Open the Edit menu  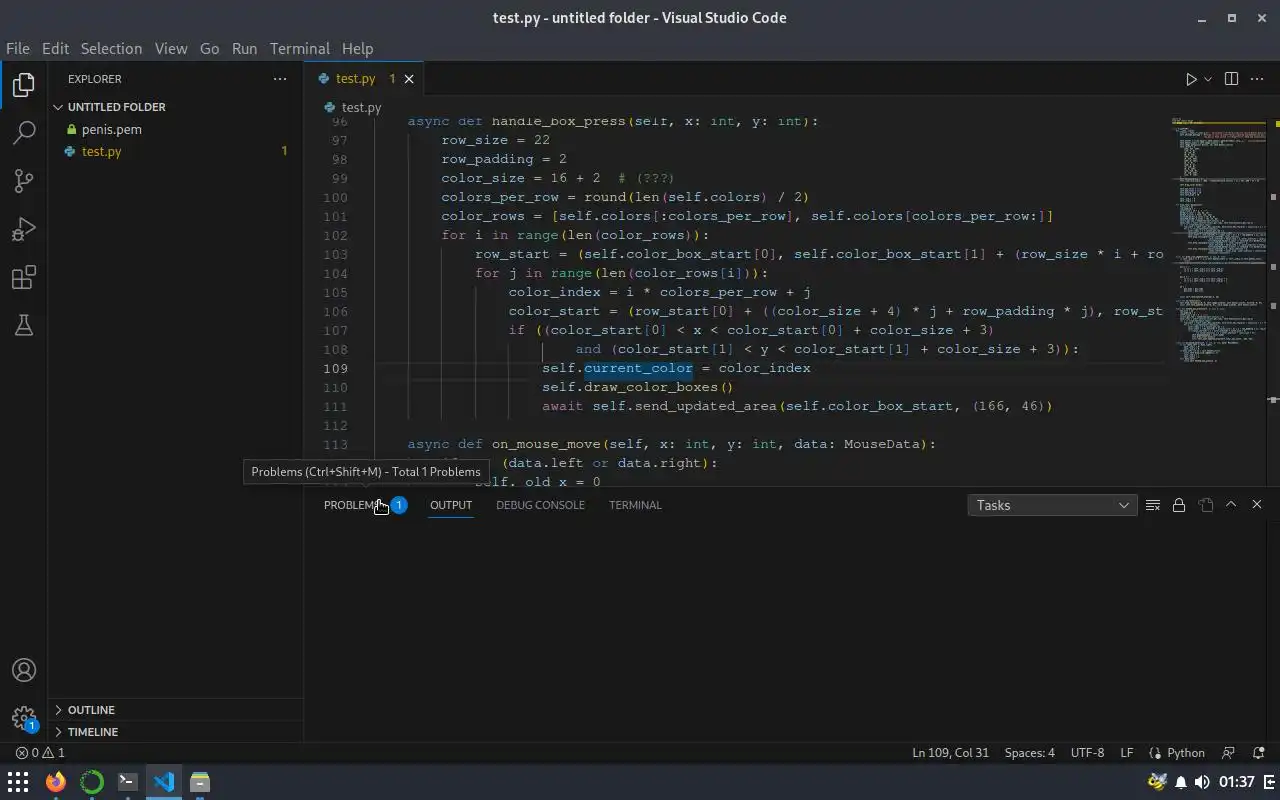point(55,48)
